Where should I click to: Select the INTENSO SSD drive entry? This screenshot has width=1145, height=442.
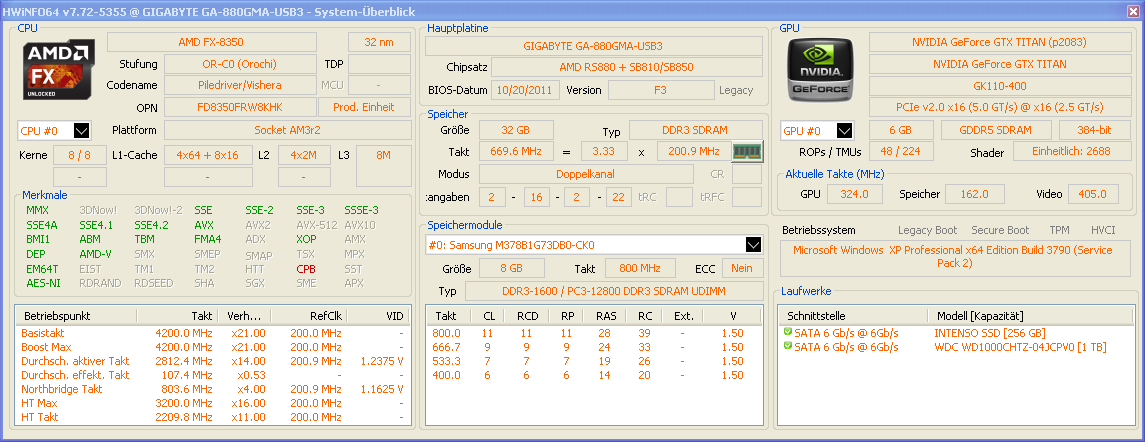click(990, 333)
